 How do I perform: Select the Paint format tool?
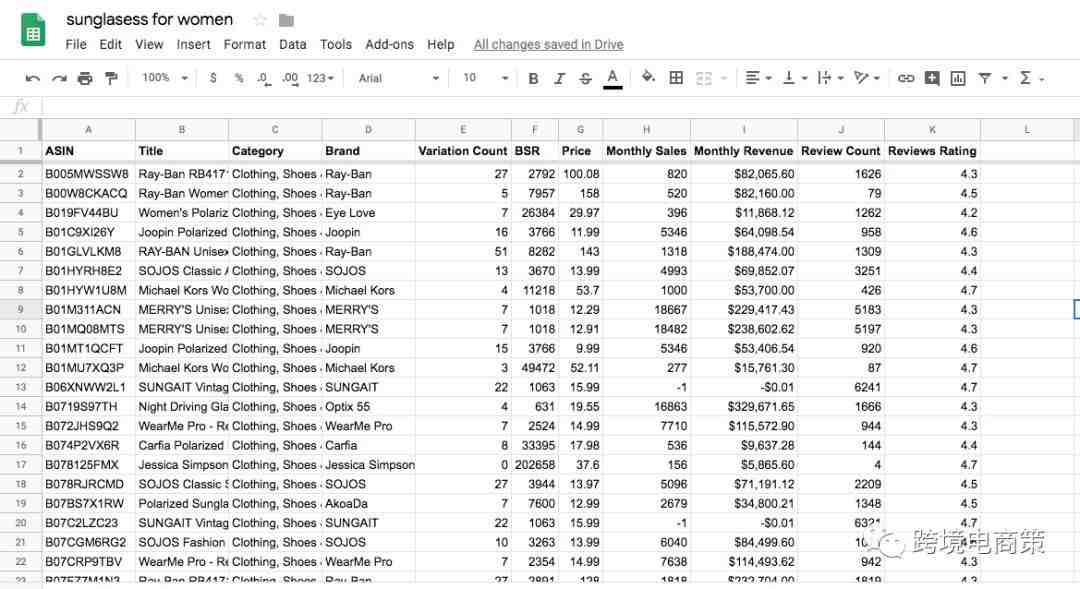point(111,79)
